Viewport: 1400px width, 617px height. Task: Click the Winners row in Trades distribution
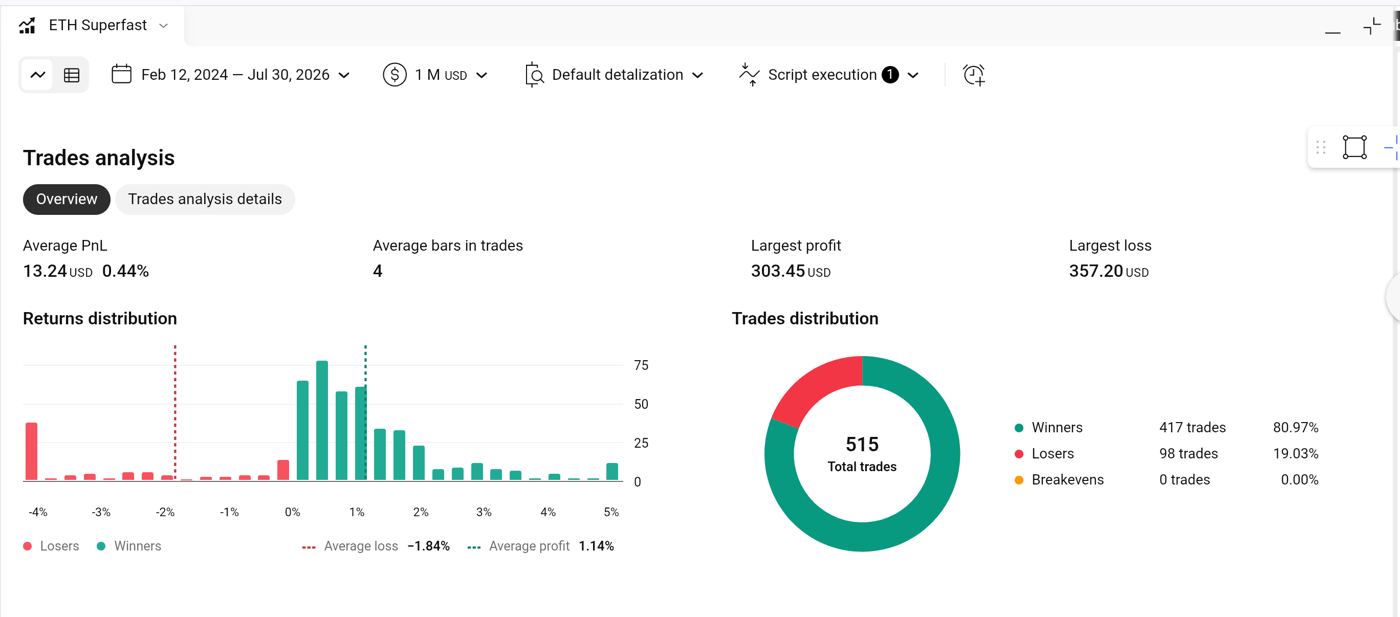click(1166, 428)
